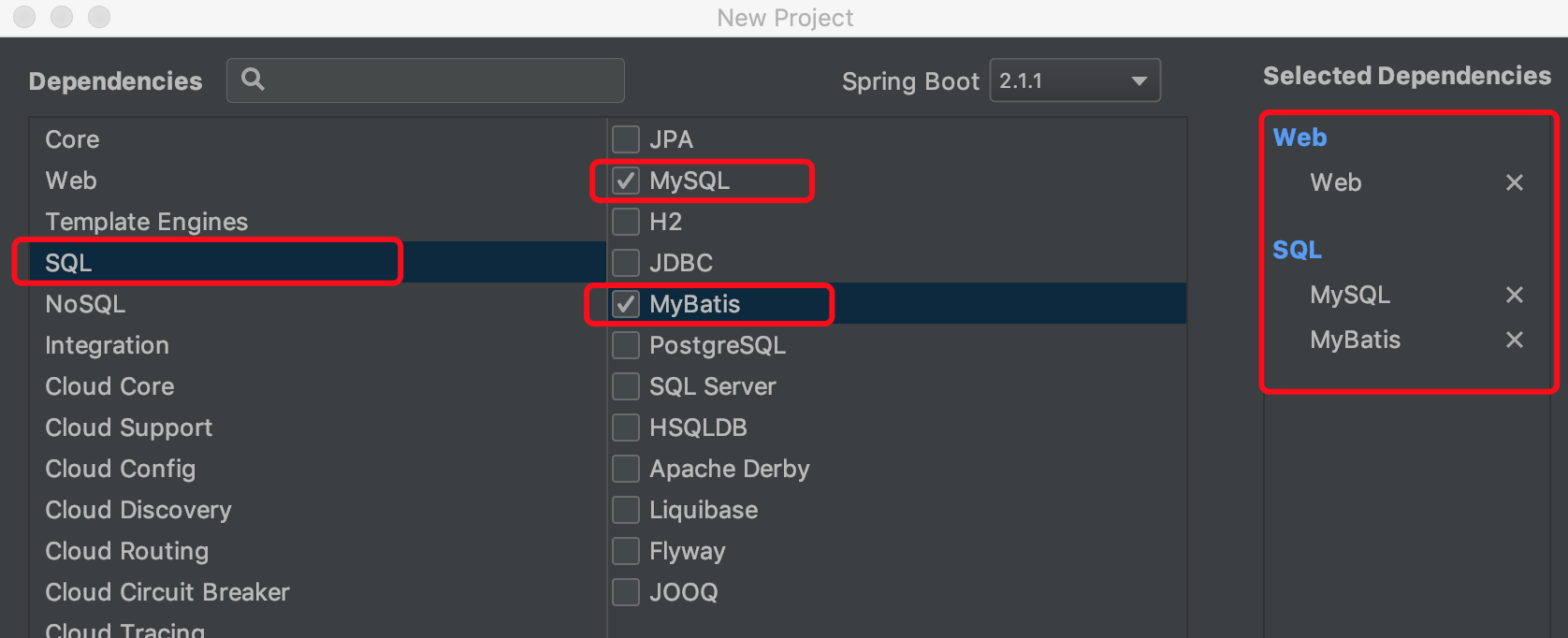
Task: Remove MySQL from selected dependencies
Action: (x=1515, y=295)
